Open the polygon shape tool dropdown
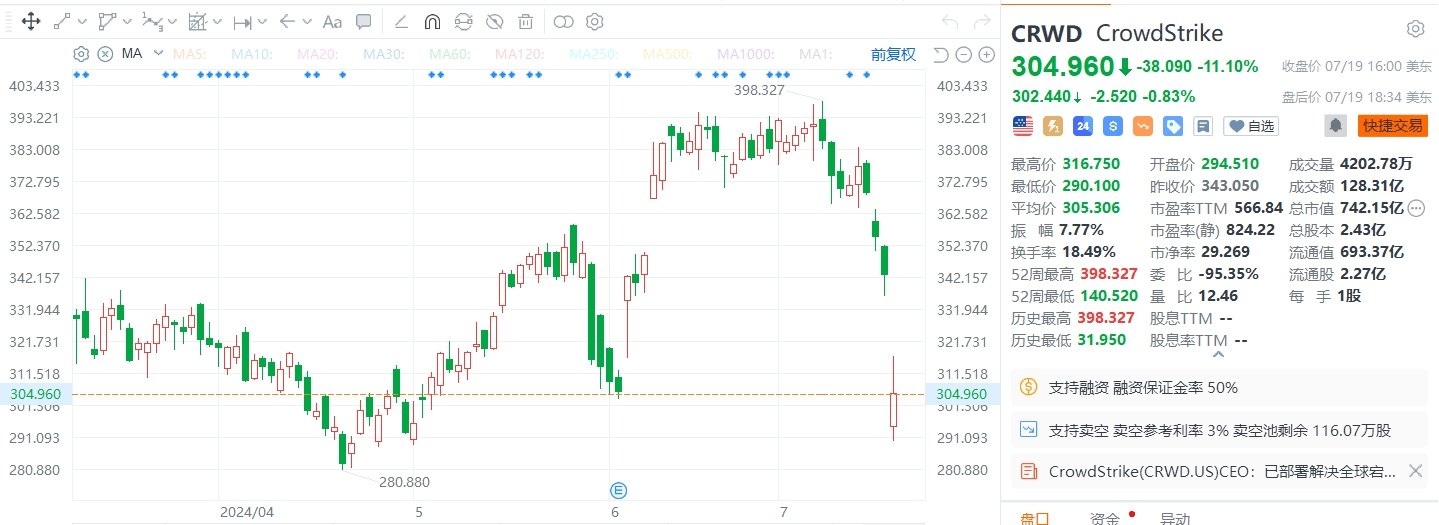This screenshot has height=525, width=1439. 127,21
